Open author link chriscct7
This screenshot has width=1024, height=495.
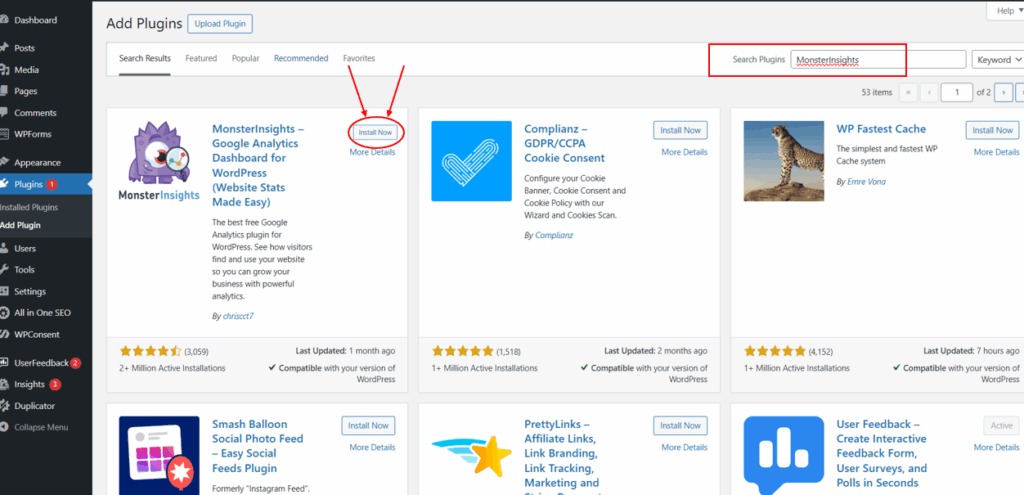pos(238,316)
